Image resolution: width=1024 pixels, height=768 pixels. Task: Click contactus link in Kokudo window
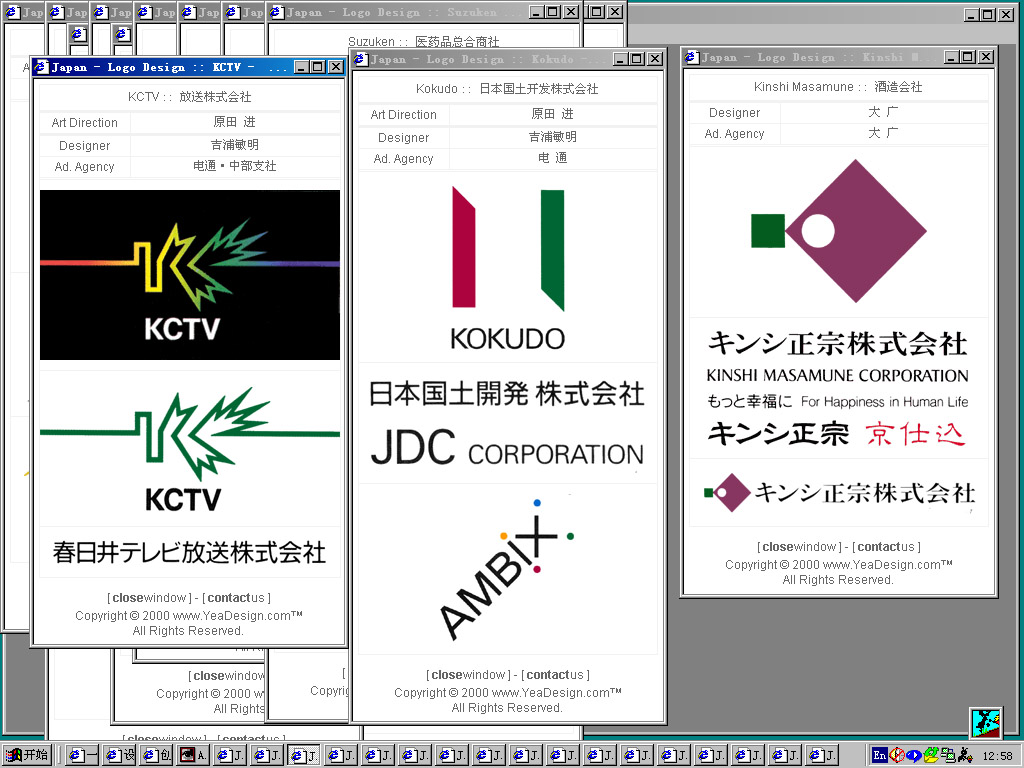click(555, 675)
